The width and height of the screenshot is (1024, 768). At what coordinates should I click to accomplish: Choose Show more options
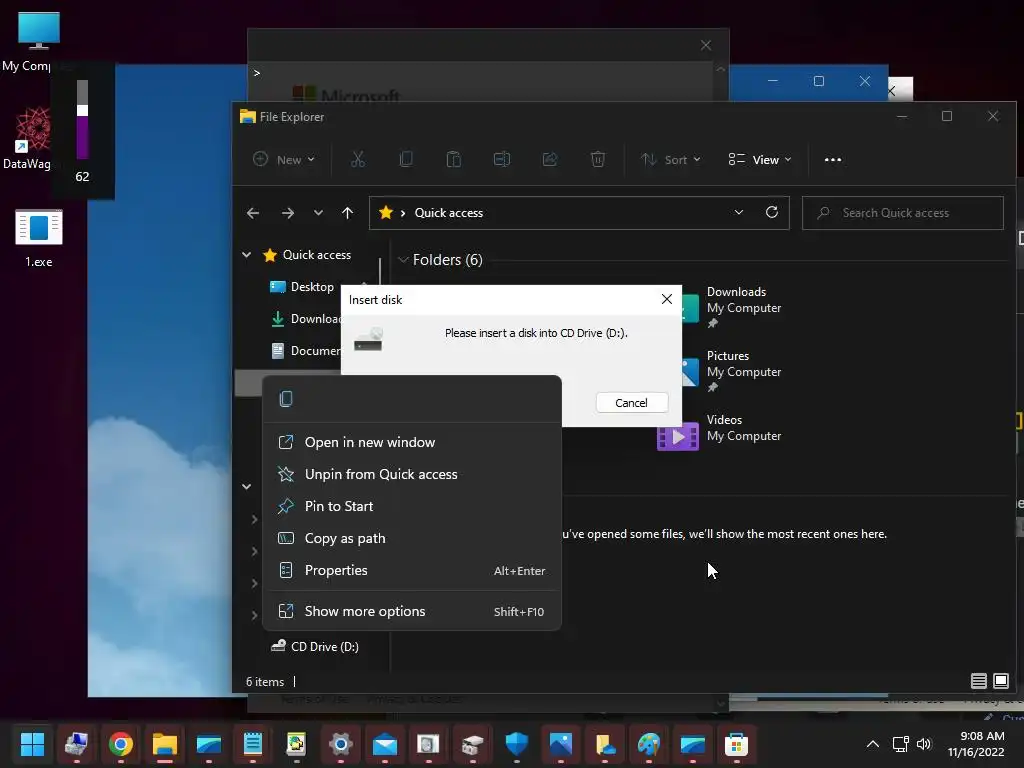pos(412,611)
